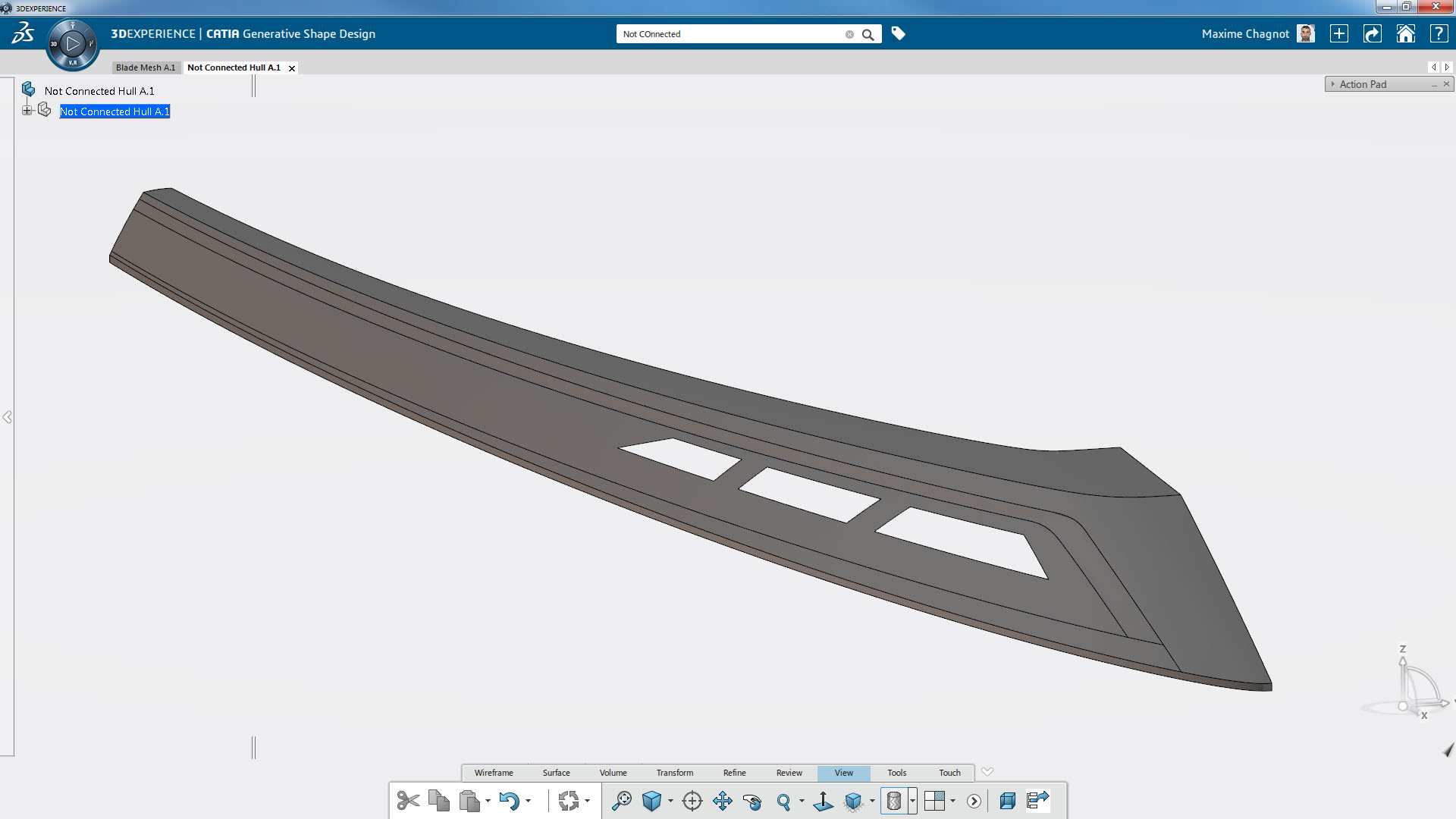This screenshot has height=819, width=1456.
Task: Expand the Not Connected Hull A.1 tree node
Action: (x=27, y=111)
